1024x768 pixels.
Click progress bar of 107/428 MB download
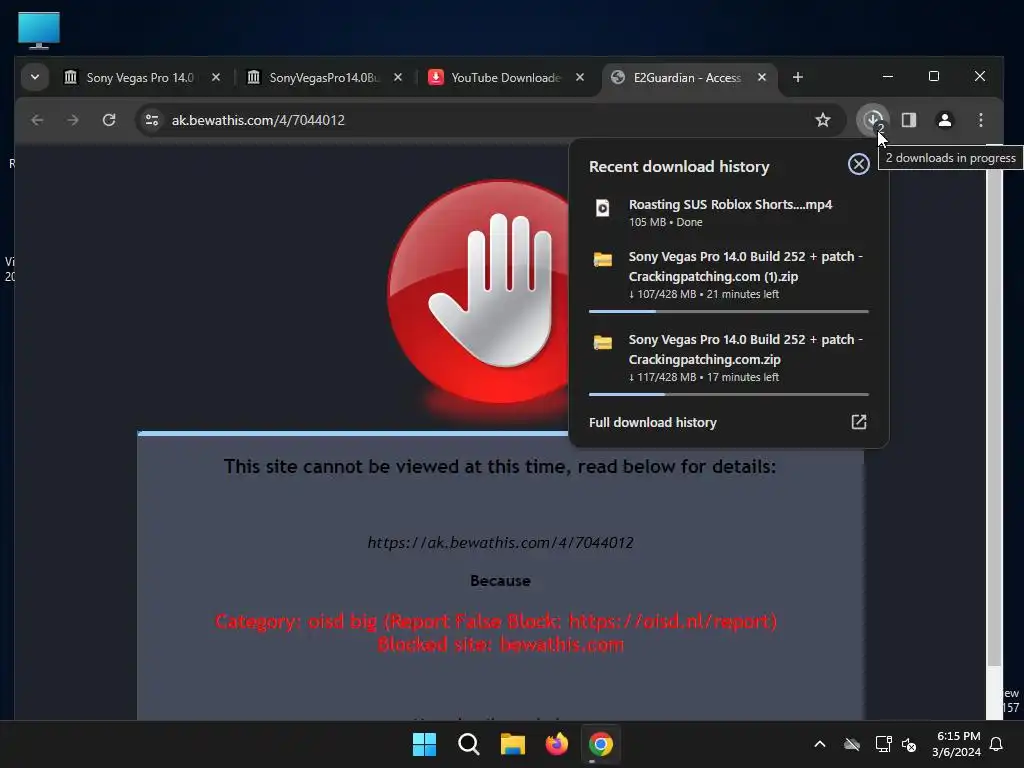coord(729,312)
